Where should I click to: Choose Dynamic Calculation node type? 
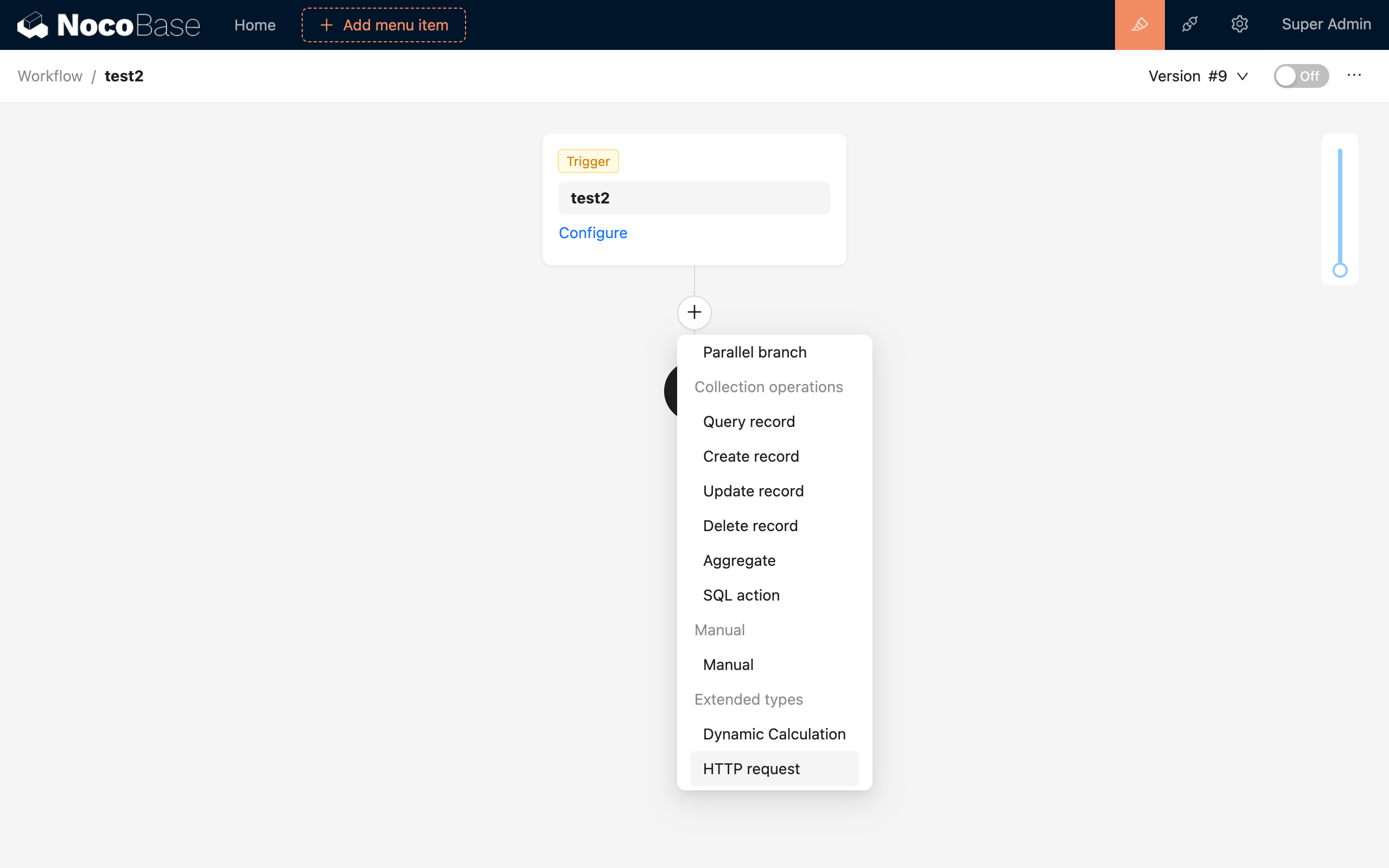(774, 733)
